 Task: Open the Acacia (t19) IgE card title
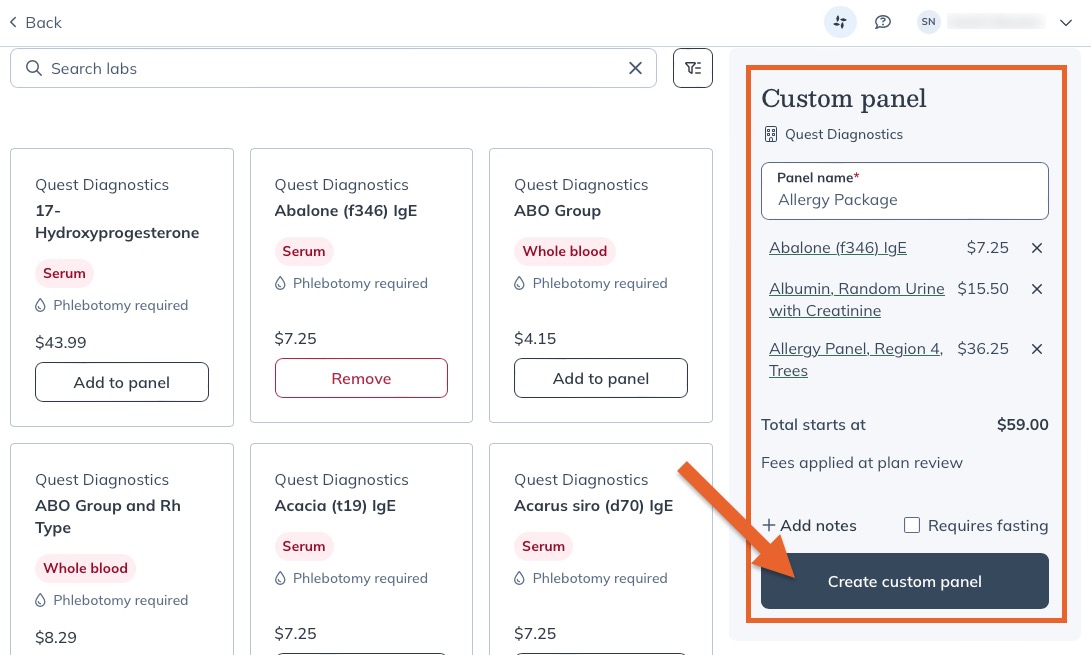tap(335, 505)
